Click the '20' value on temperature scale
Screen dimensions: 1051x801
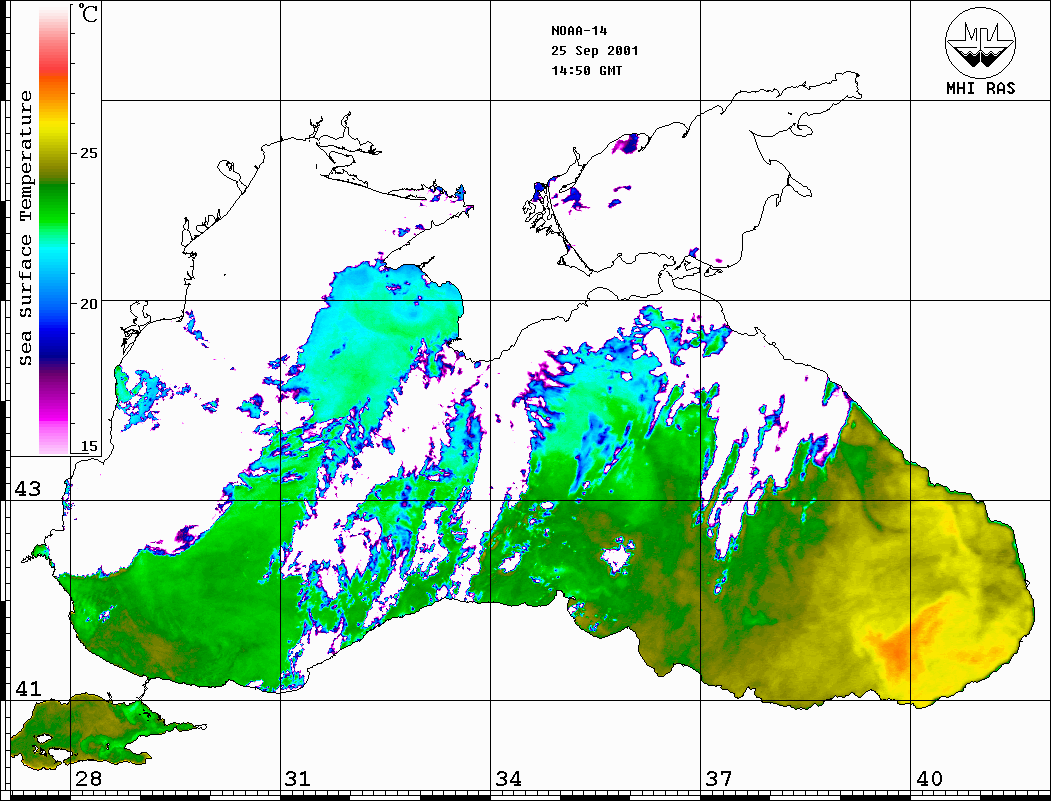pos(89,304)
